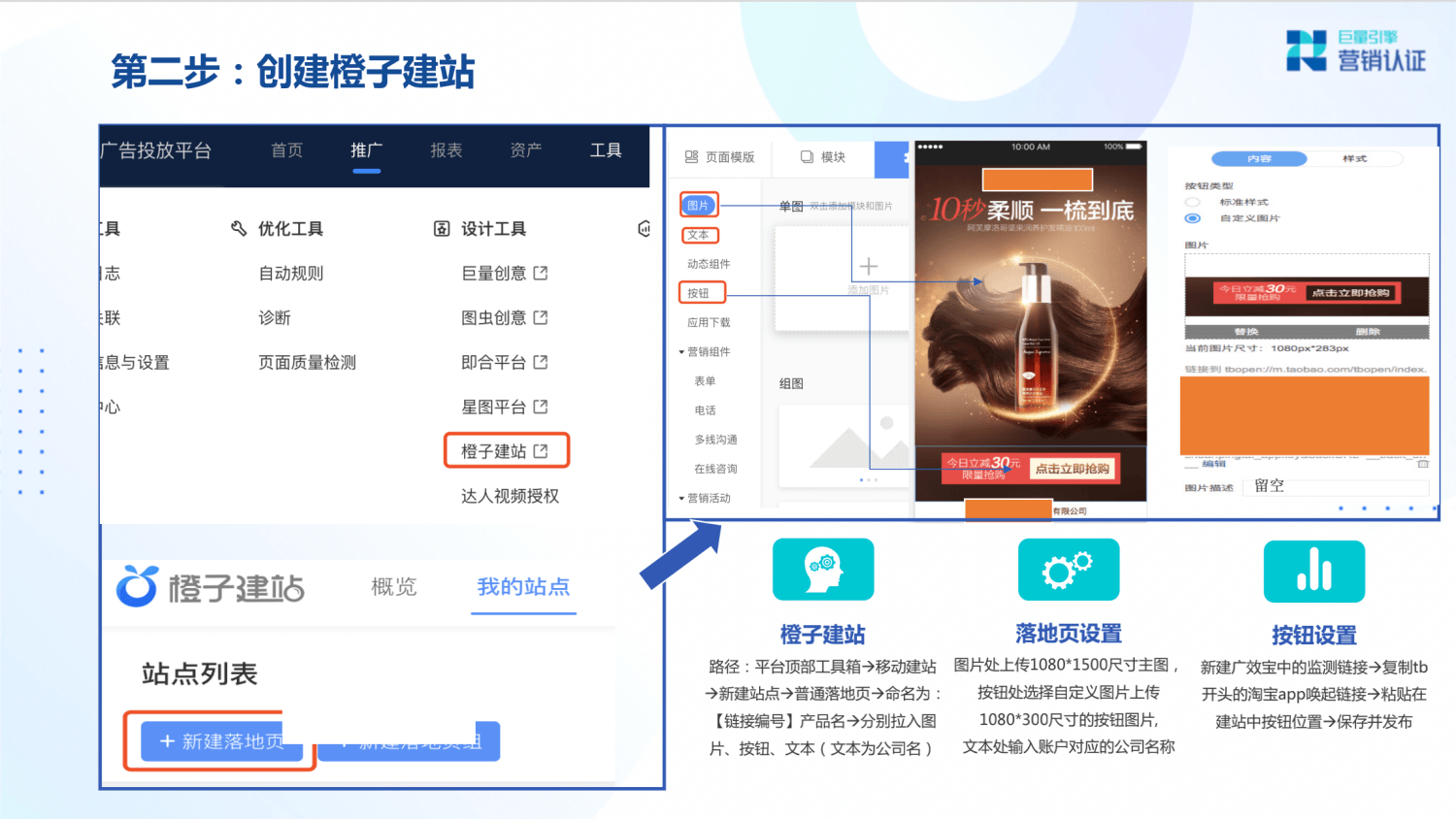The height and width of the screenshot is (819, 1456).
Task: Click external-link icon next to 星图平台
Action: [541, 407]
